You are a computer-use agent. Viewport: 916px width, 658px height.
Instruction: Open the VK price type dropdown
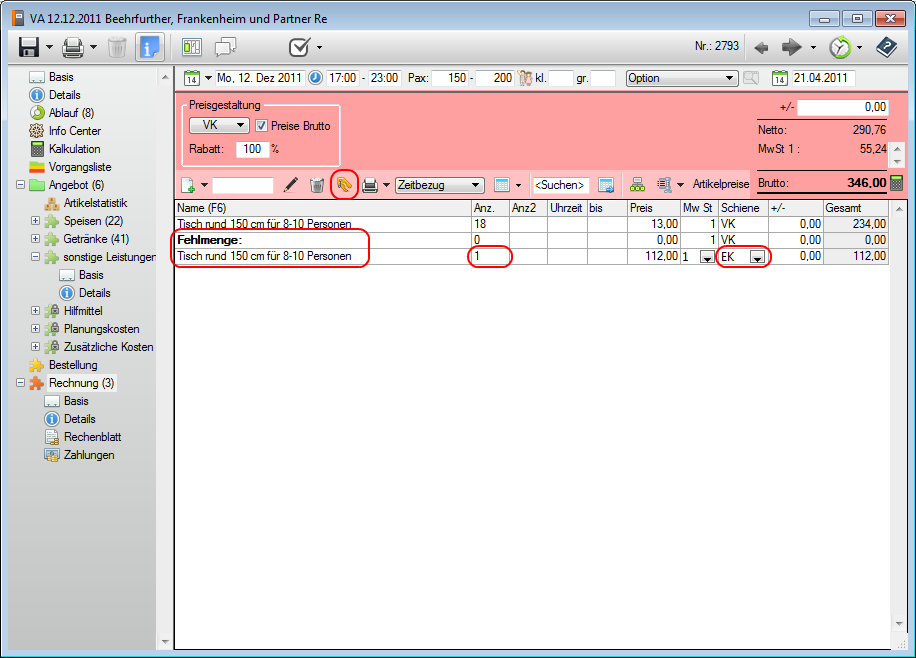coord(219,126)
